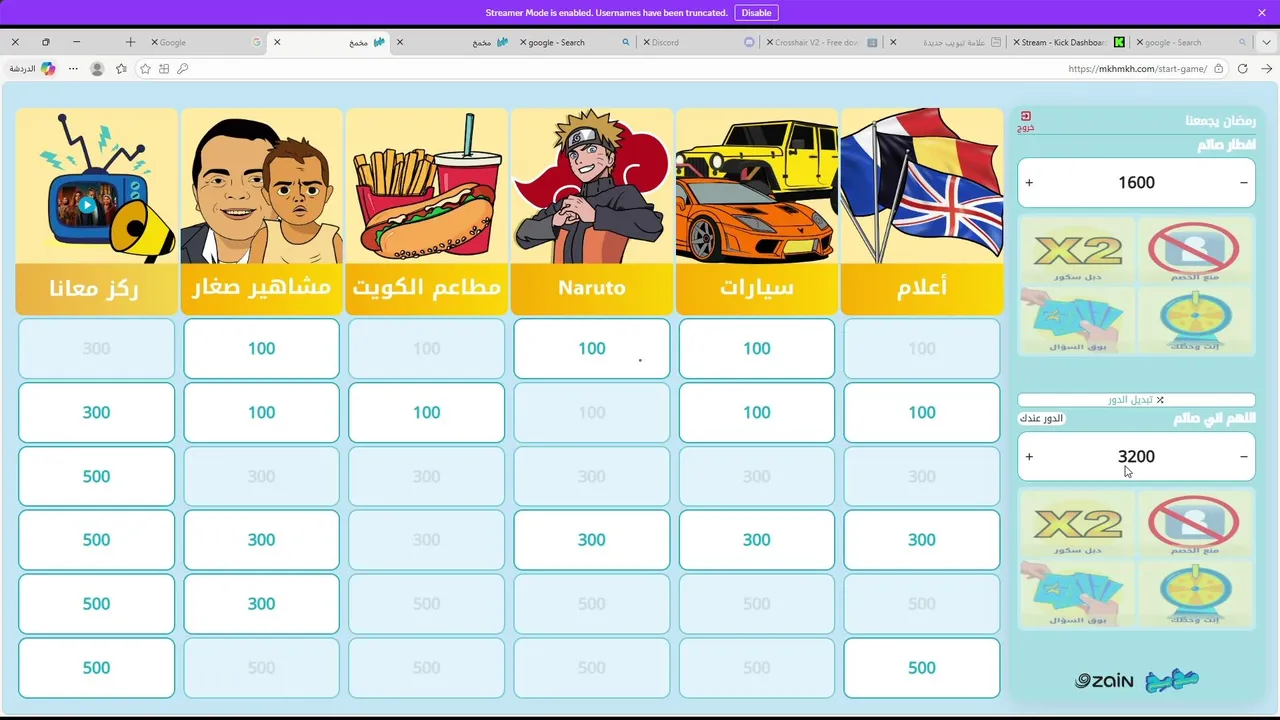Open a new tab with plus icon
This screenshot has height=720, width=1280.
130,42
